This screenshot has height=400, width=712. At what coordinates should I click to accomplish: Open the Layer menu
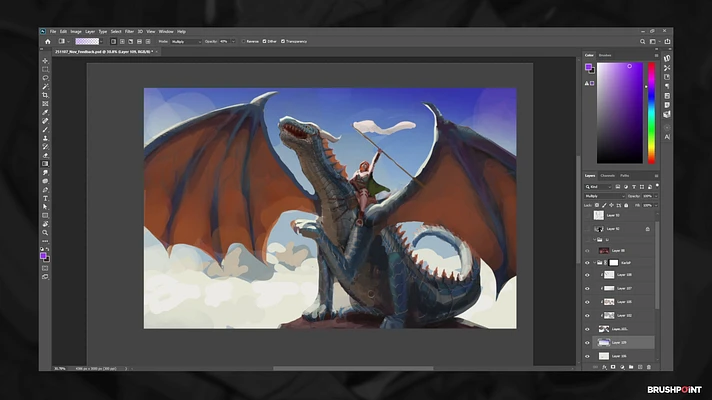click(x=90, y=32)
